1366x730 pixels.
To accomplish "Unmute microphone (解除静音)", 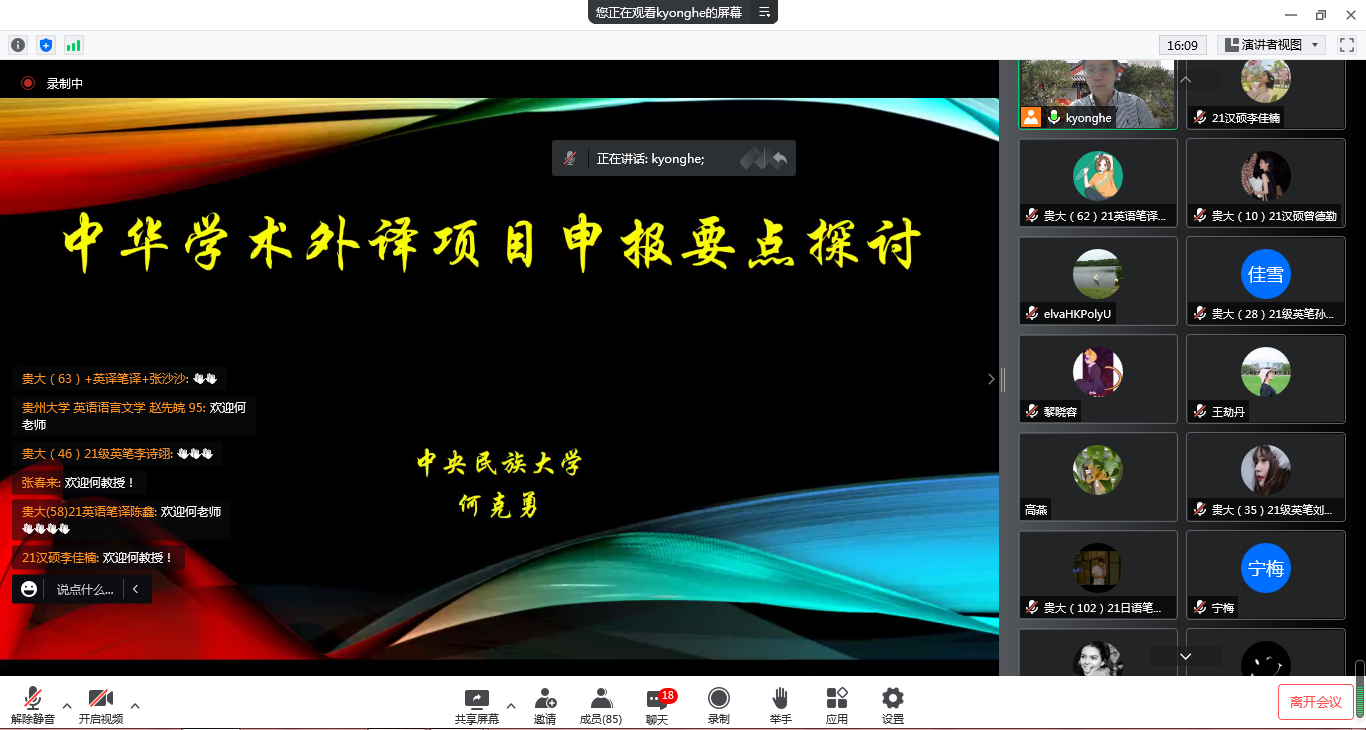I will [33, 706].
